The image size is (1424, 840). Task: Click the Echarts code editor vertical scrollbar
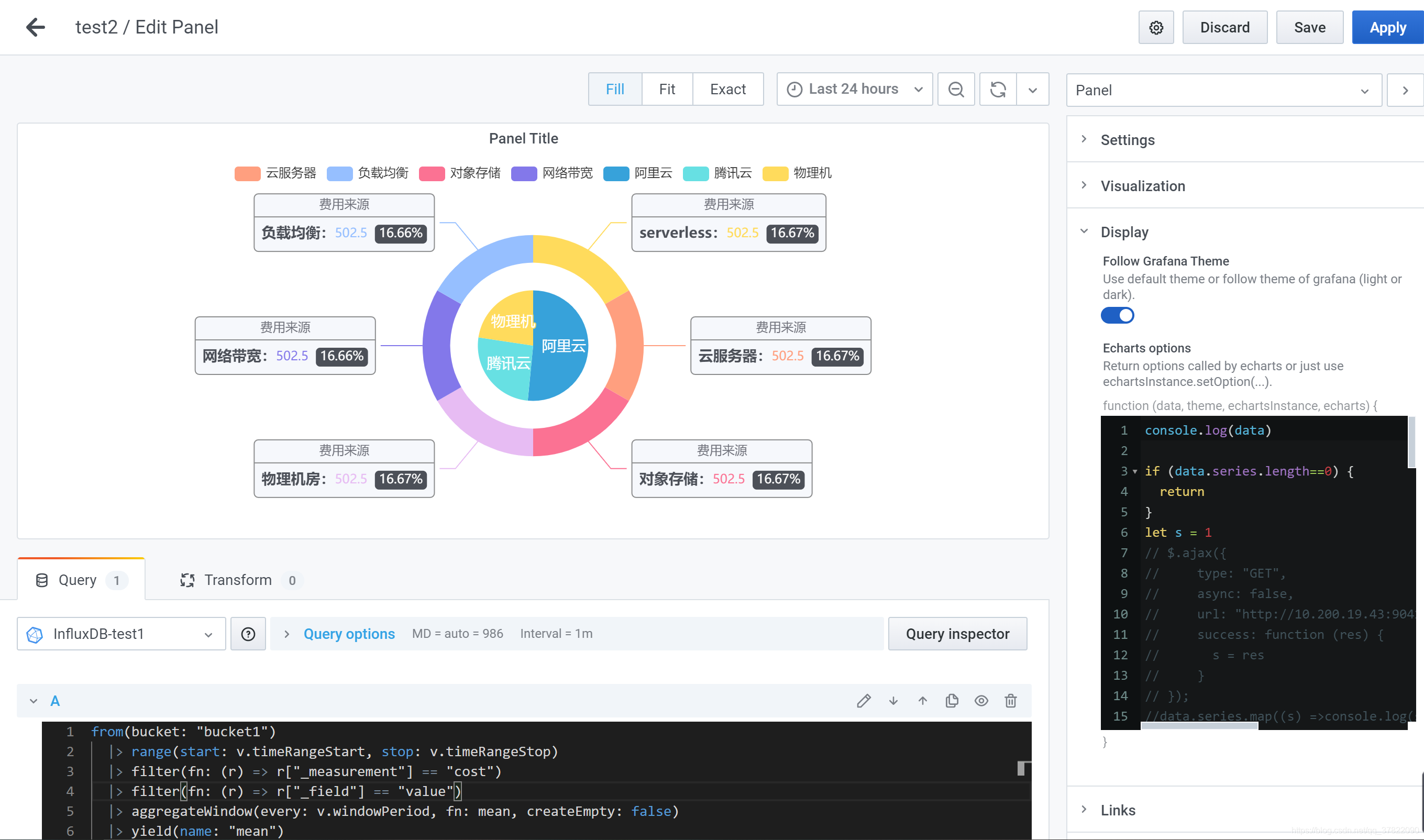click(1411, 442)
